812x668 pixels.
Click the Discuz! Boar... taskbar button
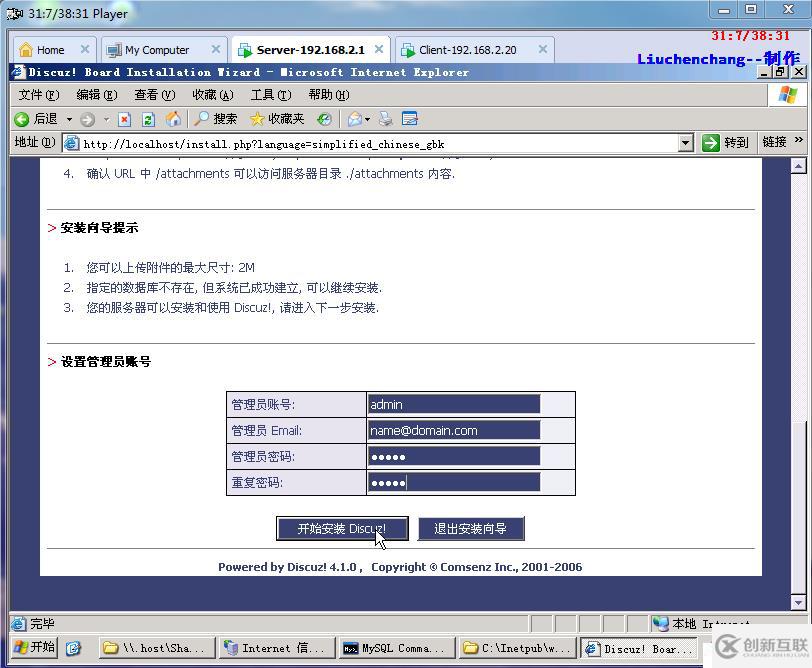(639, 648)
